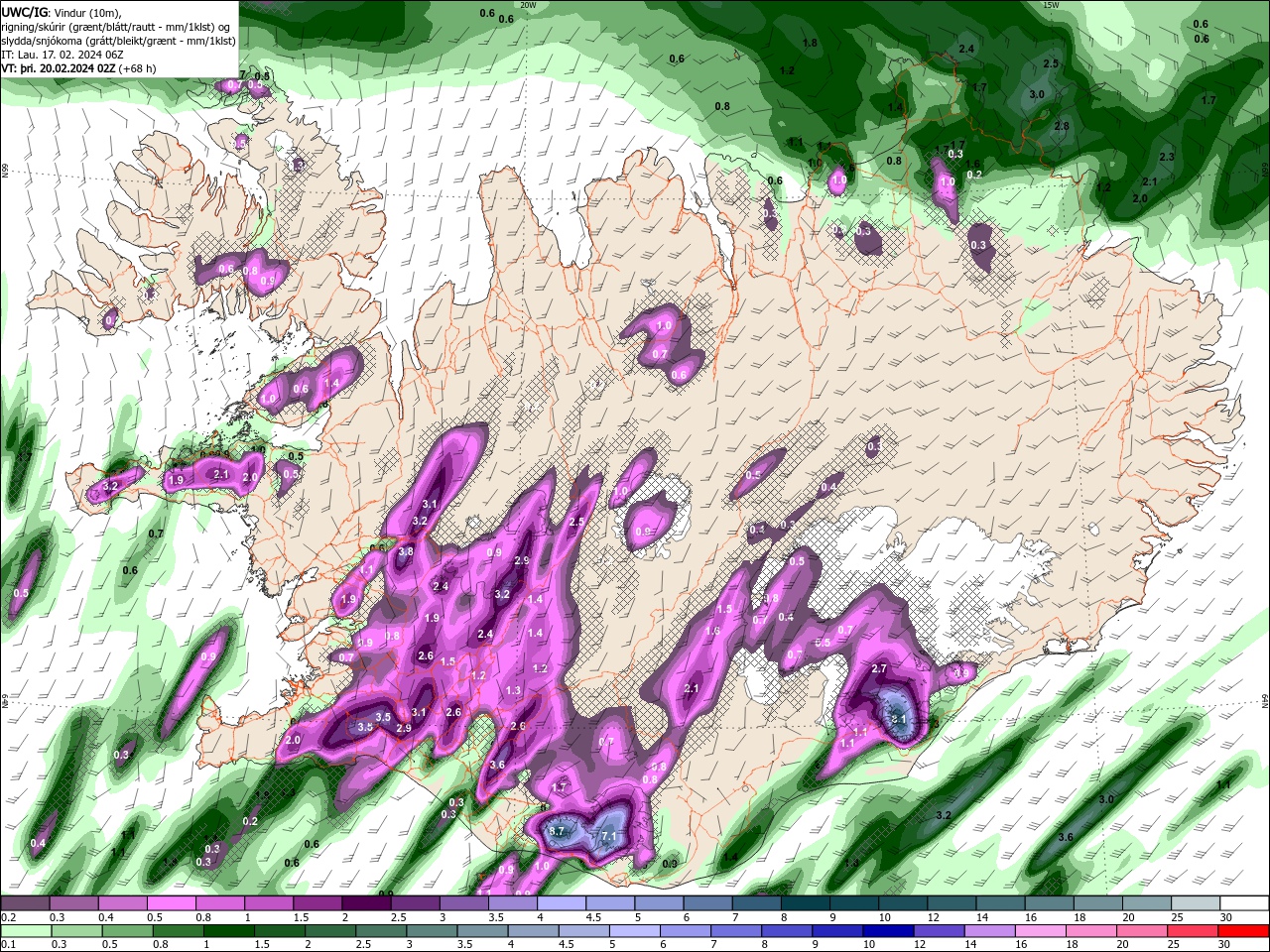Pick the darkest purple swatch labeled 2 in the snow legend
The image size is (1270, 952).
(365, 903)
